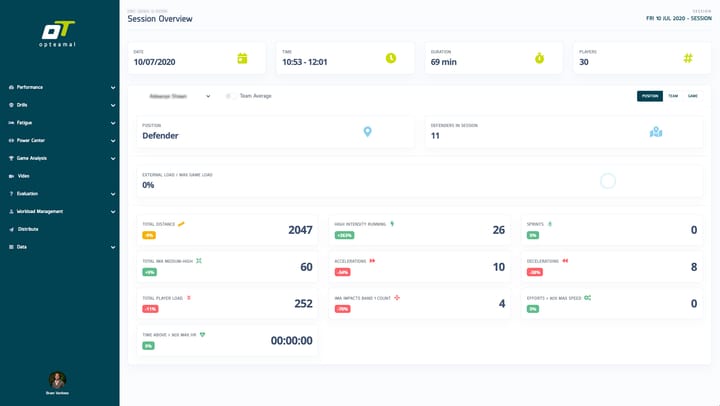Viewport: 720px width, 406px height.
Task: Open Distribute in the sidebar
Action: 28,229
